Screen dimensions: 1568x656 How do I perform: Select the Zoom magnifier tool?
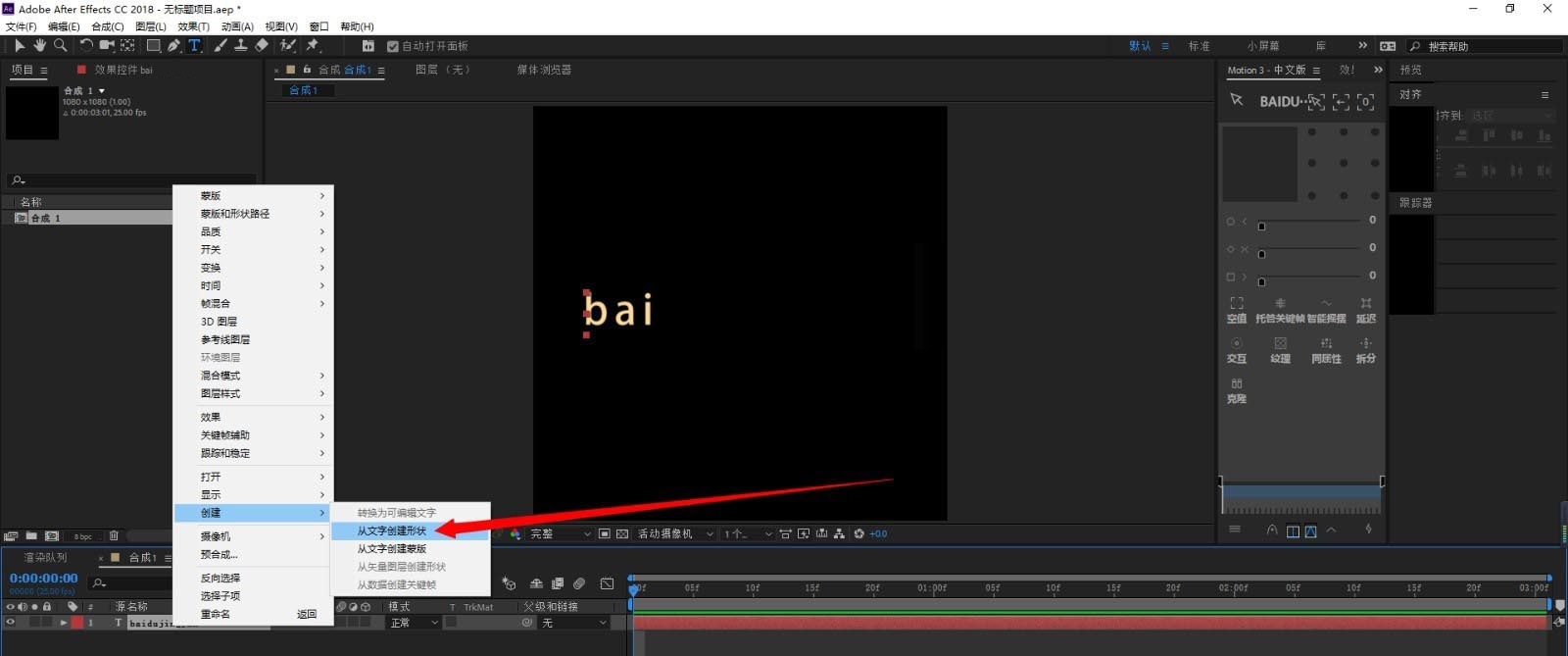pos(60,45)
